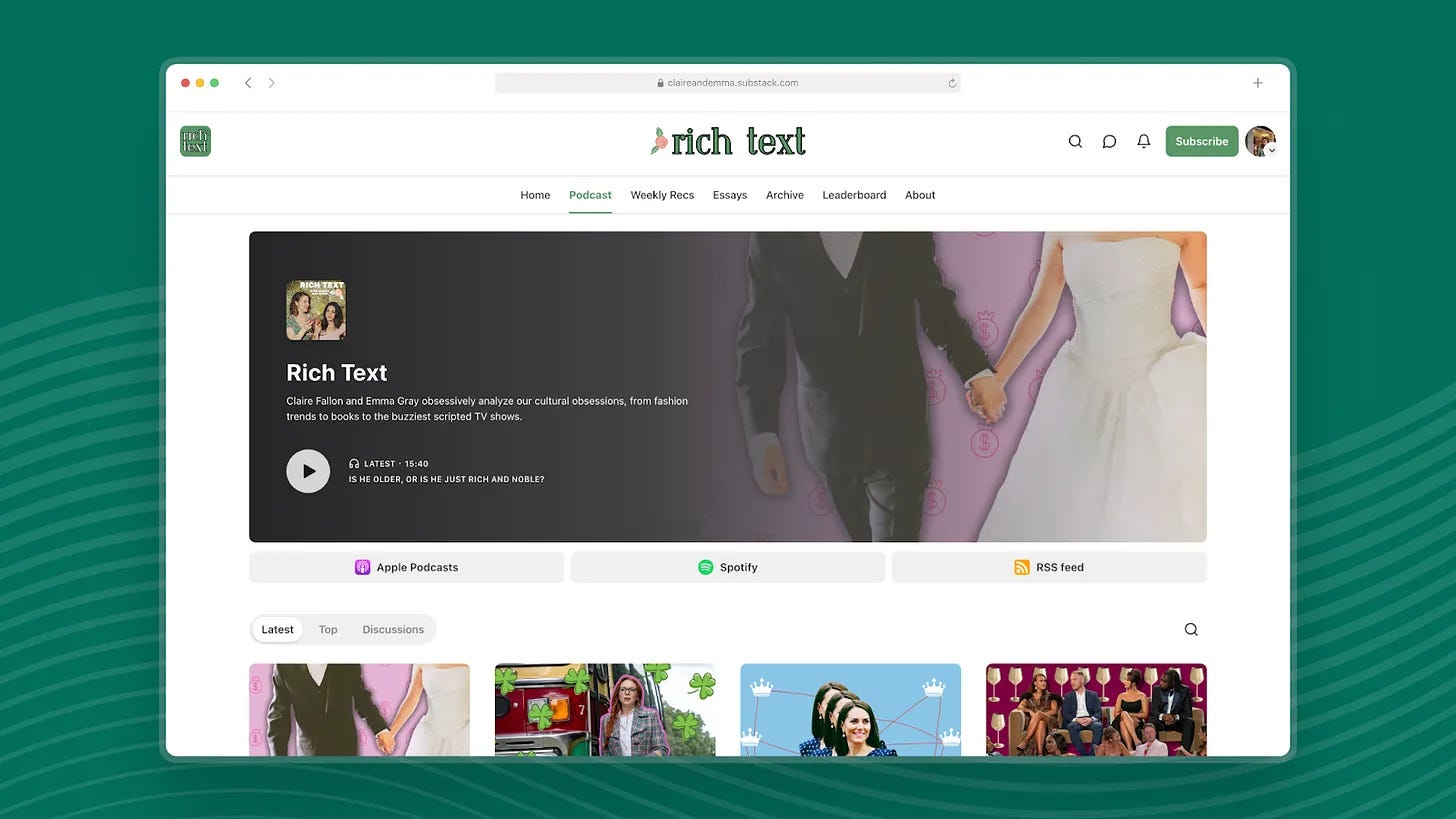This screenshot has width=1456, height=819.
Task: Open the user avatar menu
Action: (x=1260, y=141)
